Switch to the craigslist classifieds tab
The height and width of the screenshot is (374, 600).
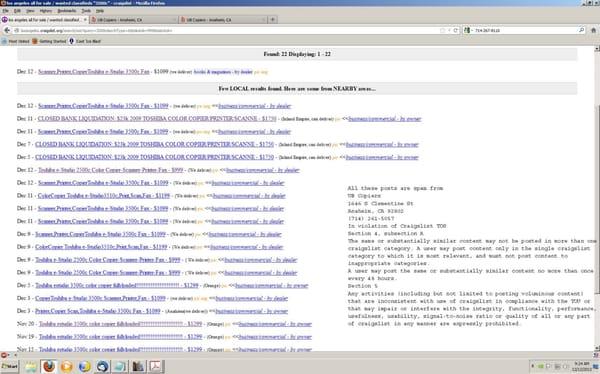pos(44,20)
